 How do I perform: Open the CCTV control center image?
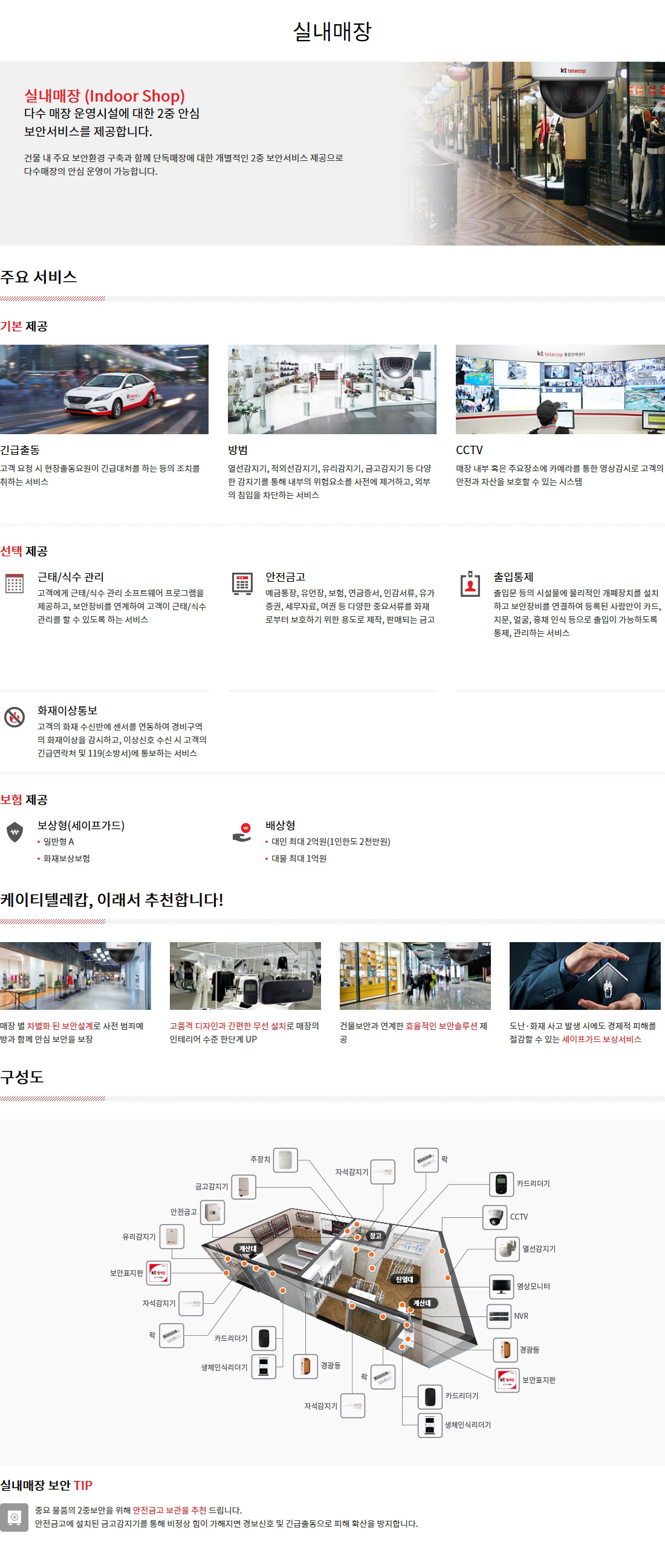pos(560,389)
